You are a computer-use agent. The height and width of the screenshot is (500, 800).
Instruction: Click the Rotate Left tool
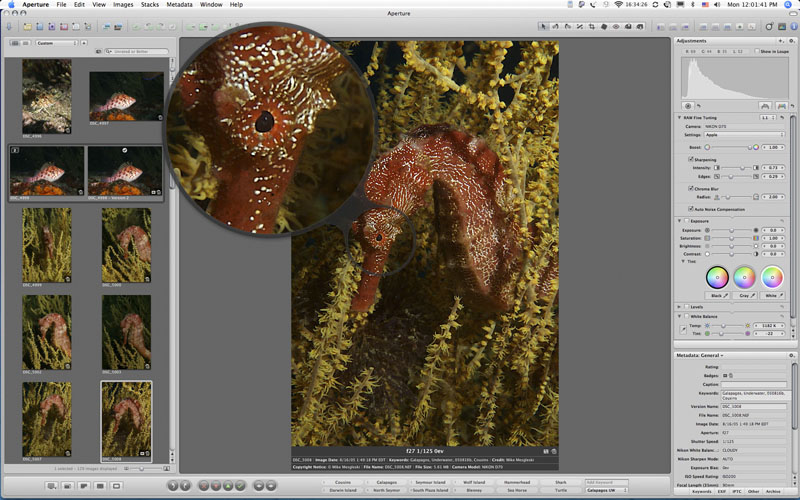click(556, 26)
